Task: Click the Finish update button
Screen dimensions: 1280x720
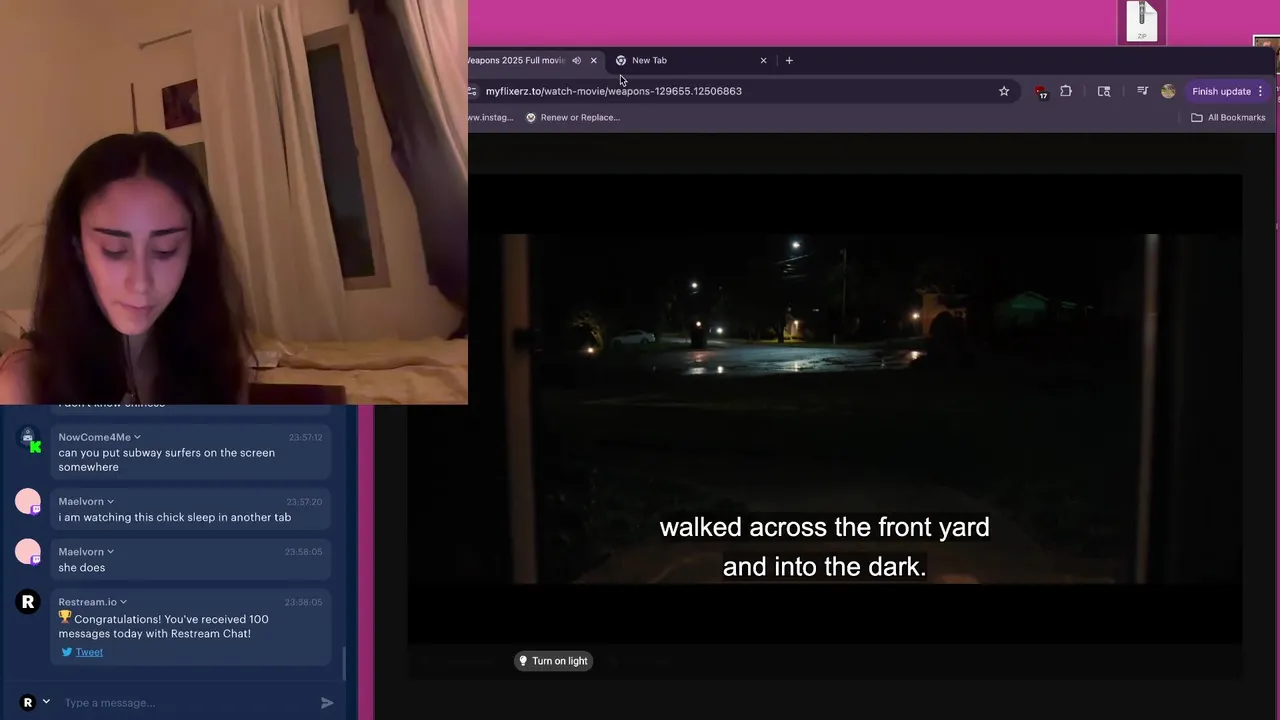Action: 1221,91
